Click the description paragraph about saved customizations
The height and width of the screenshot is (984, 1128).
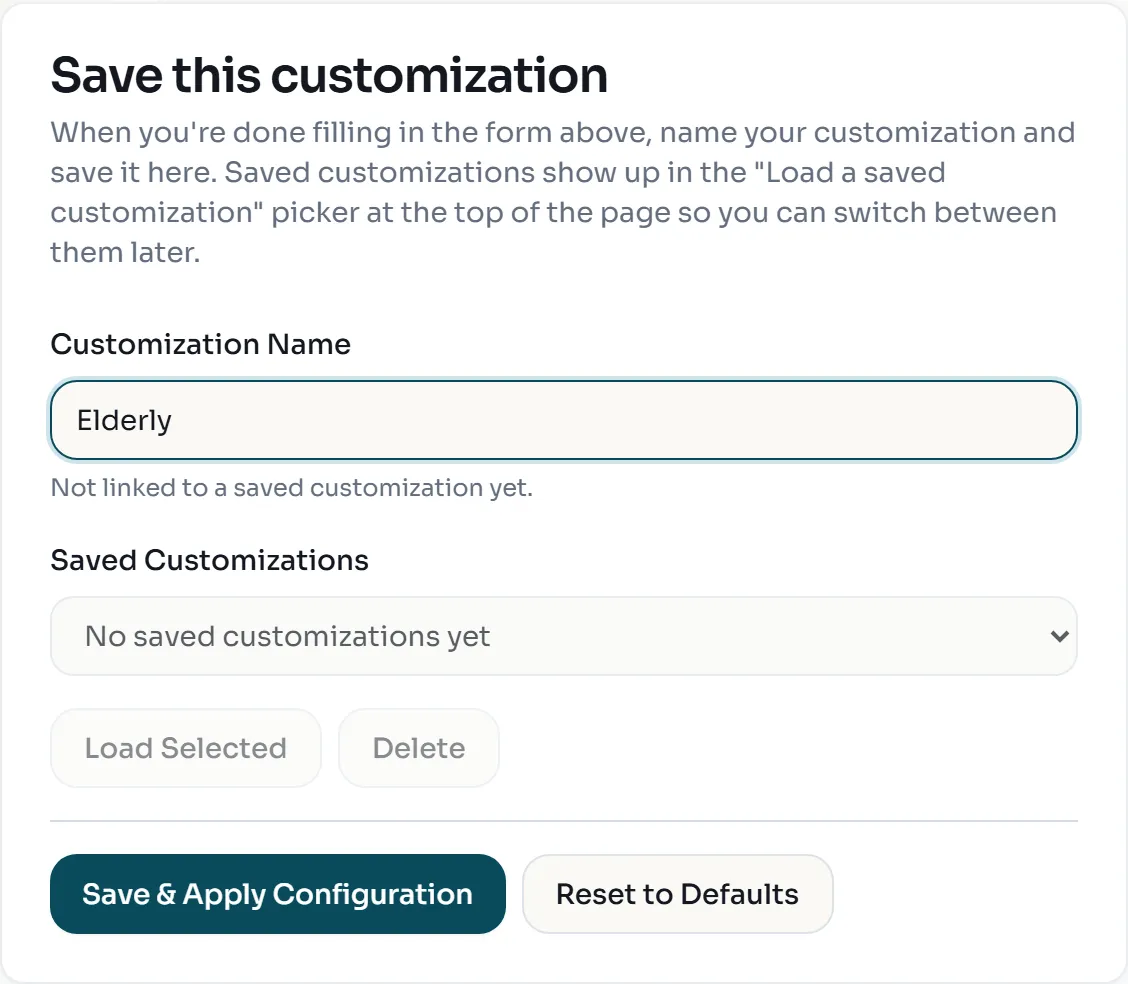tap(563, 192)
